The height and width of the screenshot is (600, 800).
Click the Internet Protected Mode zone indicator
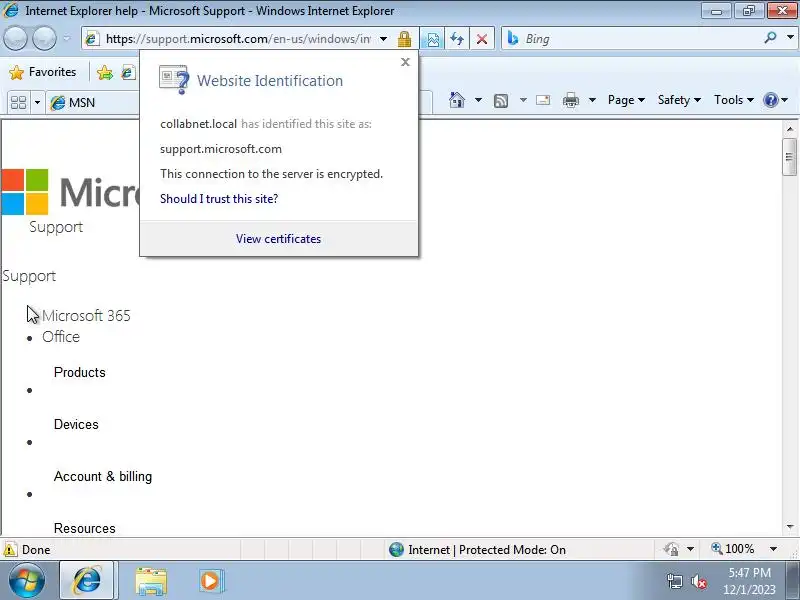478,549
